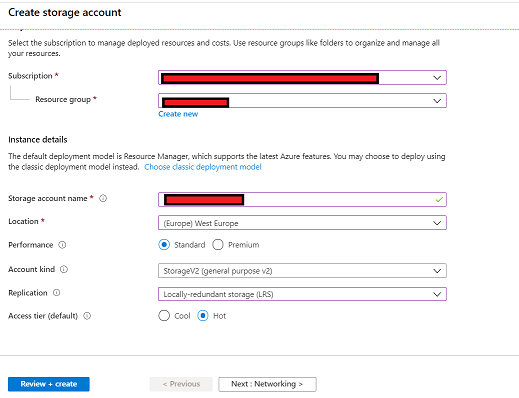
Task: Click the Location field label
Action: pyautogui.click(x=23, y=221)
